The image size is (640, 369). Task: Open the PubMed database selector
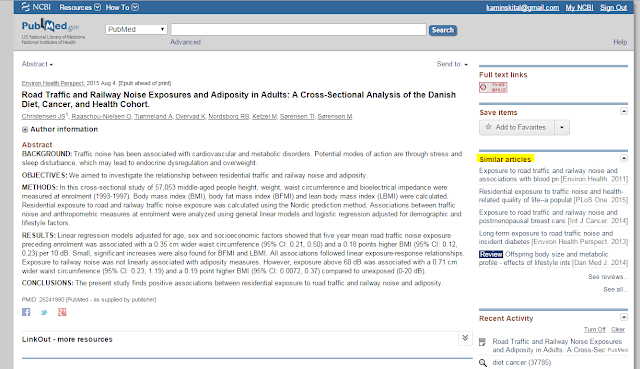[136, 29]
